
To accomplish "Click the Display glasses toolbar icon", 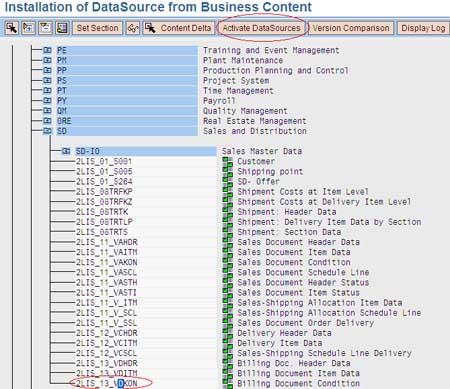I will click(133, 28).
